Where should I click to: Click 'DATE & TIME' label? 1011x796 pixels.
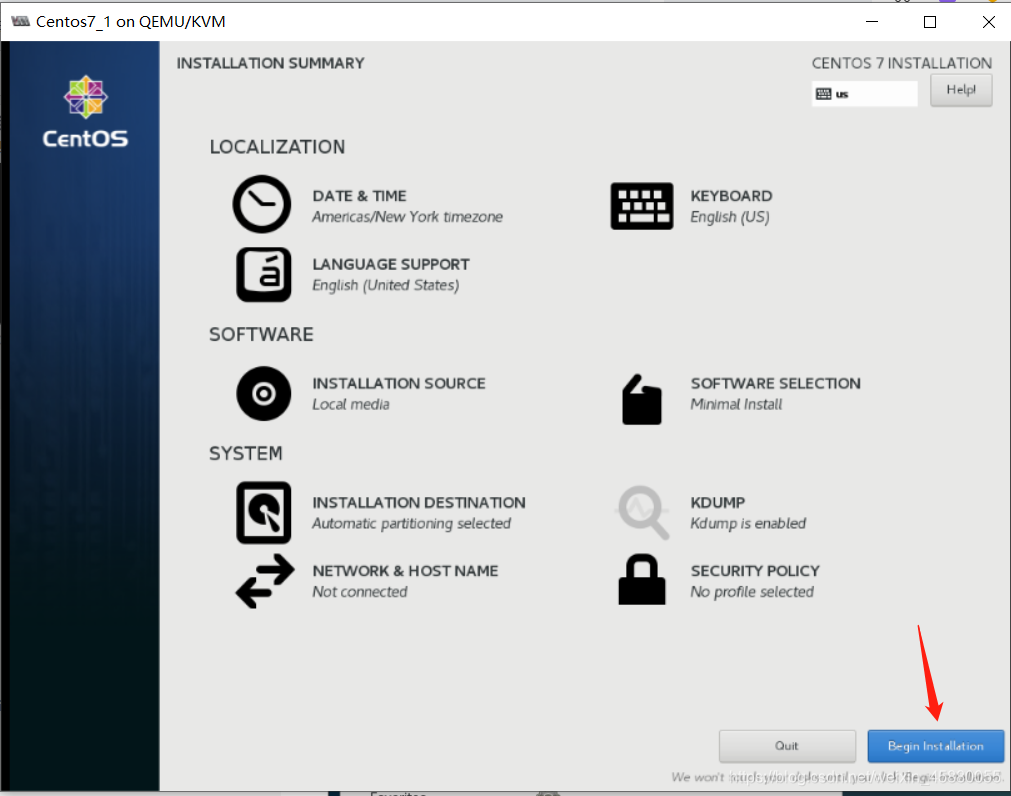(359, 196)
